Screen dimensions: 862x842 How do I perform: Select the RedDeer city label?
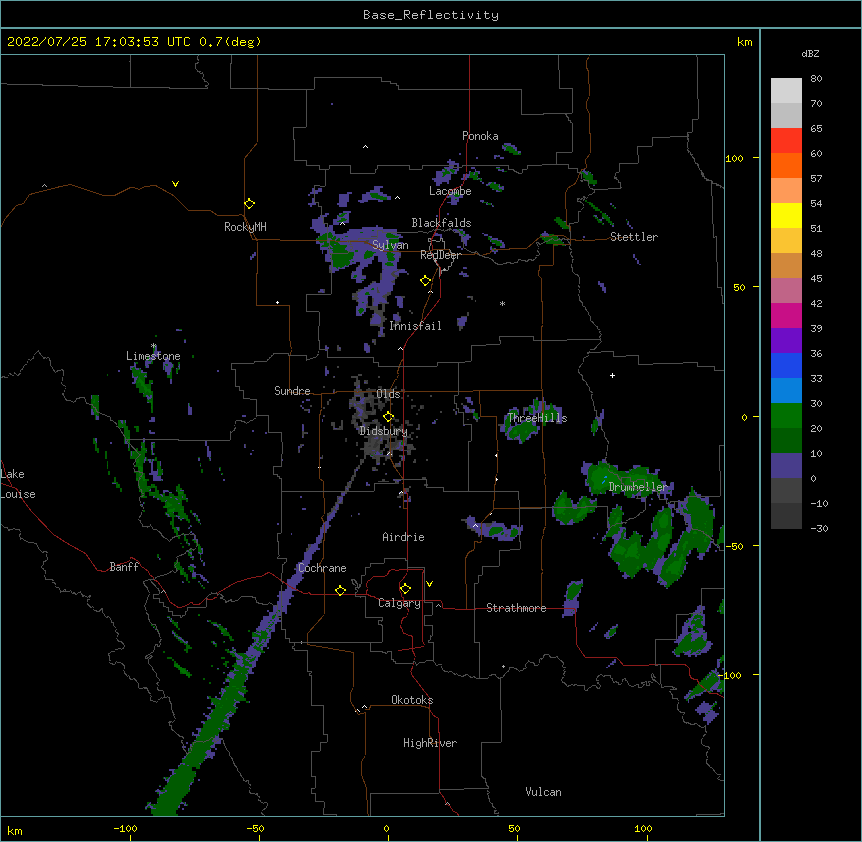pos(440,255)
